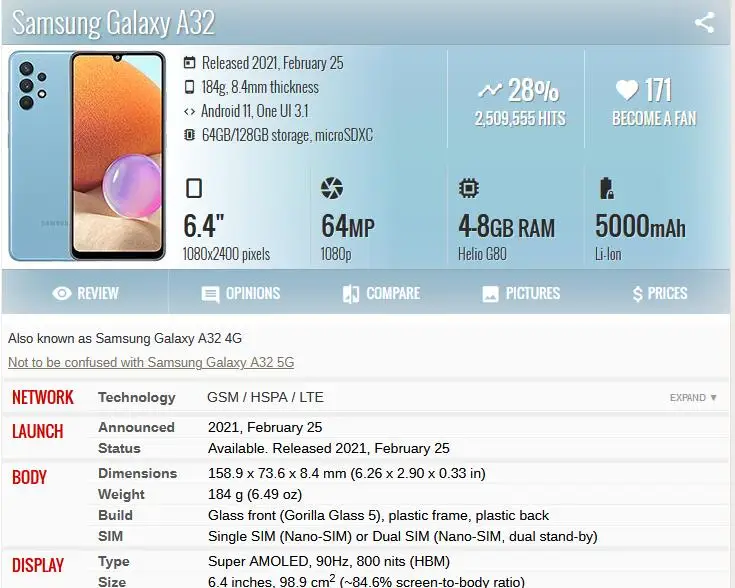Click the Samsung Galaxy A32 page title

click(x=113, y=23)
